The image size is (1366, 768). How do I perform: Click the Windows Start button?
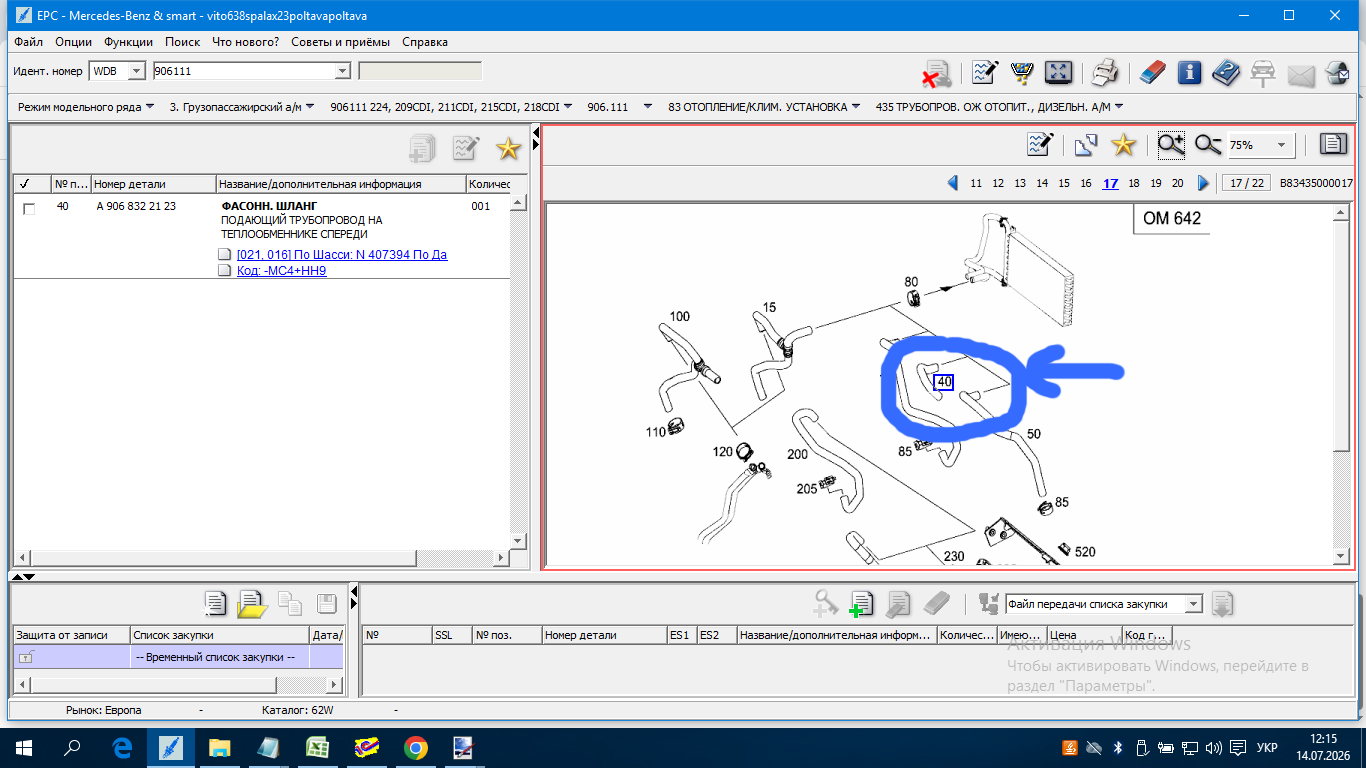pos(24,748)
